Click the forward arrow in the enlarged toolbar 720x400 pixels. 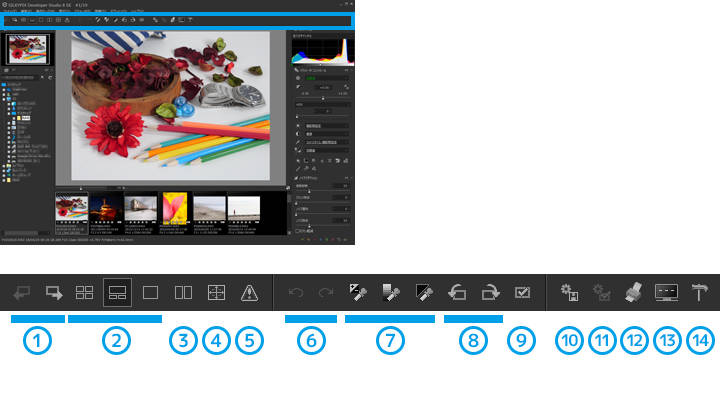(53, 293)
